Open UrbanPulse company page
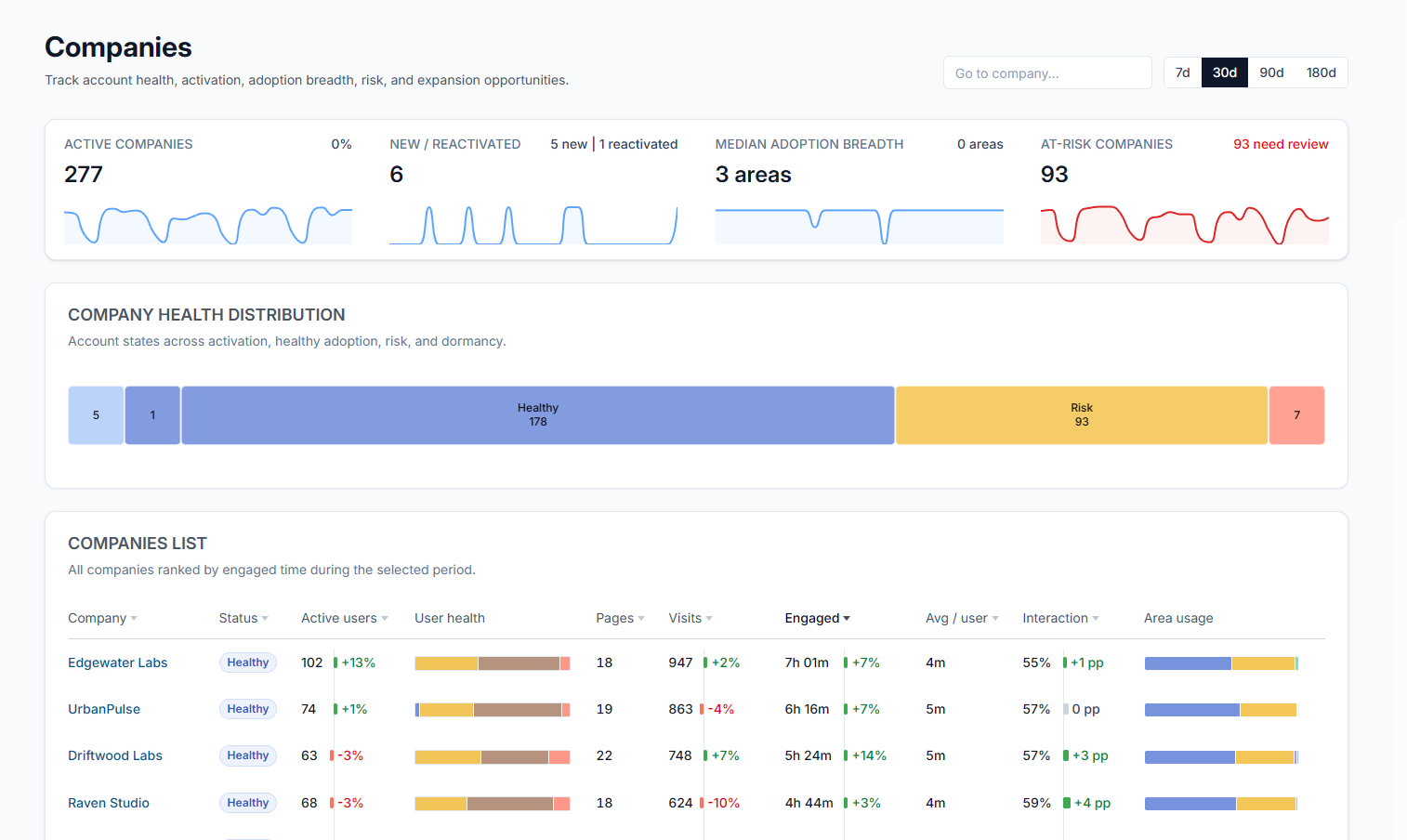This screenshot has width=1407, height=840. pos(104,709)
